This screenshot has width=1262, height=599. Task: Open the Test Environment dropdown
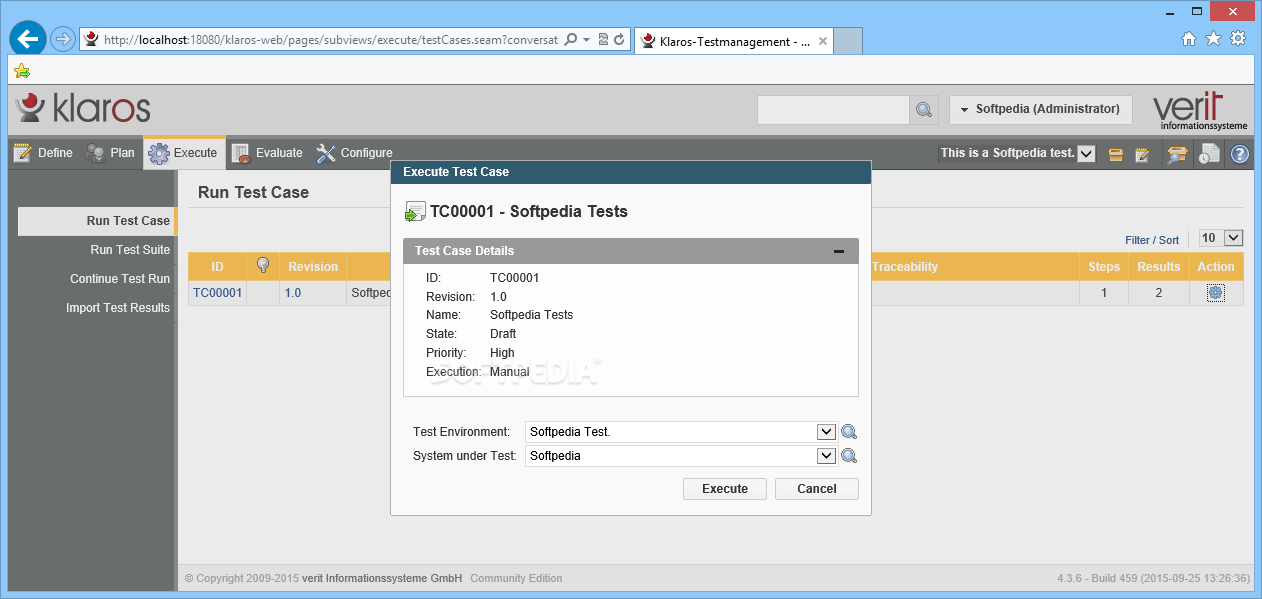point(826,432)
